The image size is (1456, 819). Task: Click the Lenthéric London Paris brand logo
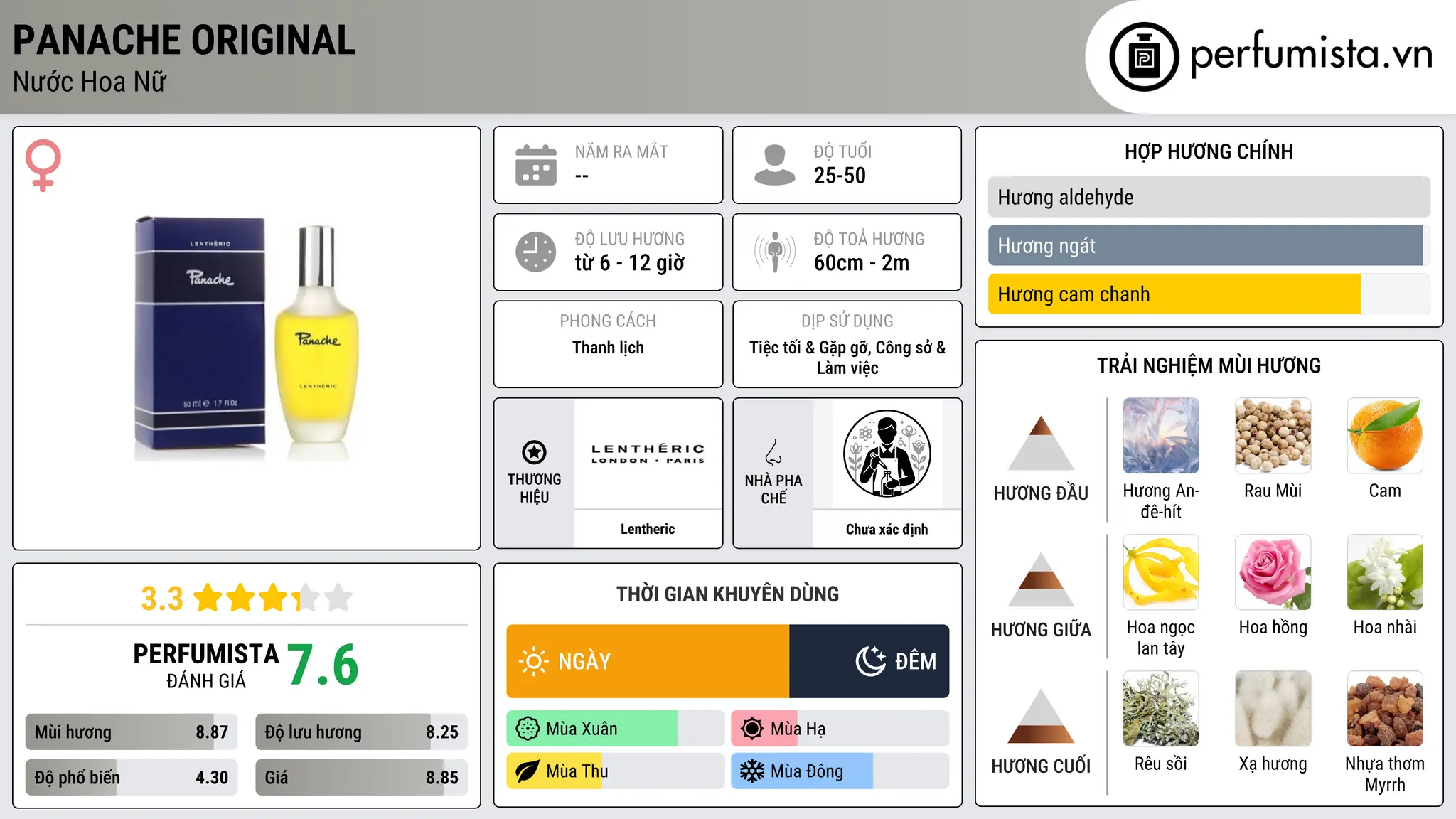(648, 454)
